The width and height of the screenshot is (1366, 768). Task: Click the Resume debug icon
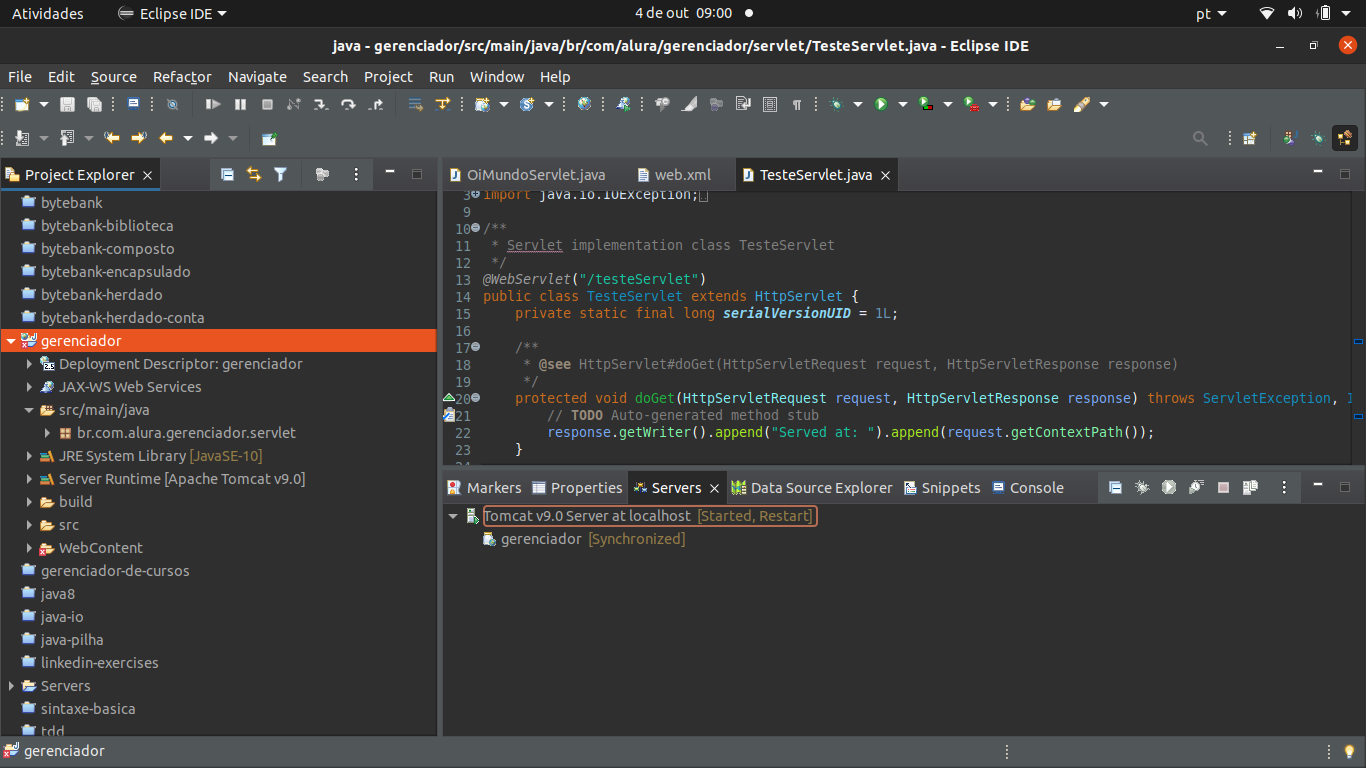point(213,104)
